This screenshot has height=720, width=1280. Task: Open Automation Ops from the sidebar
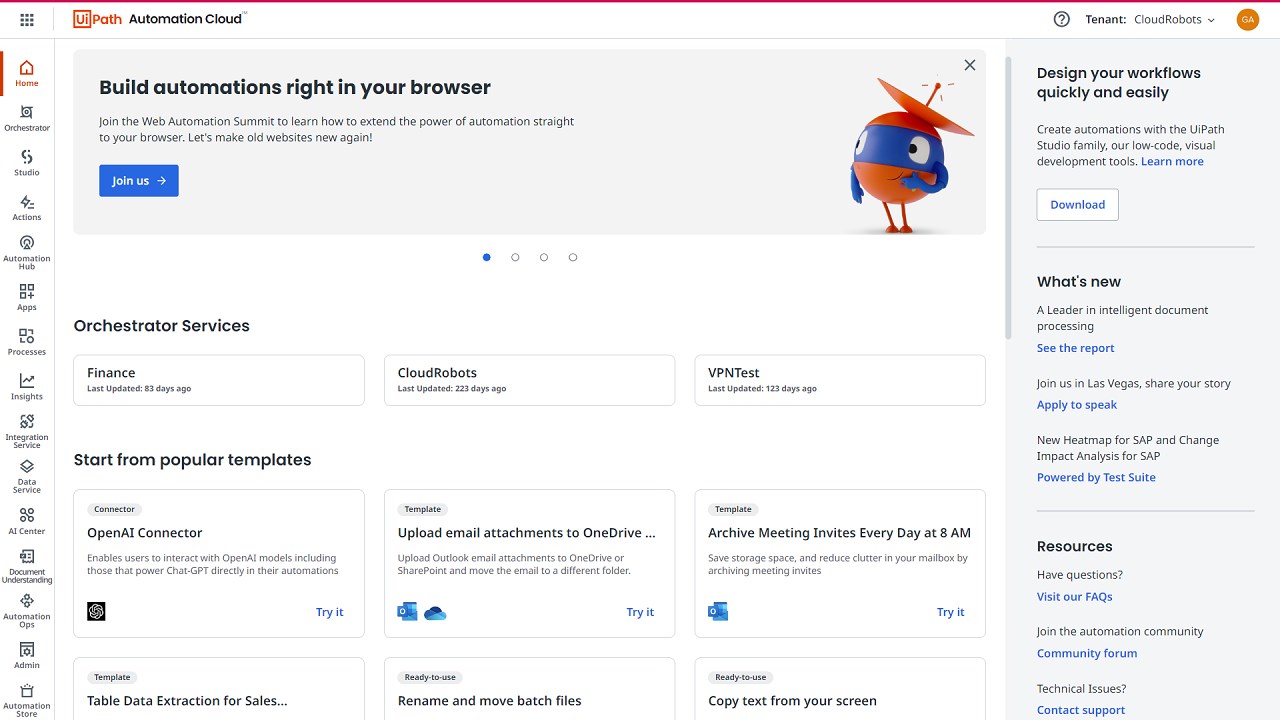pyautogui.click(x=27, y=610)
